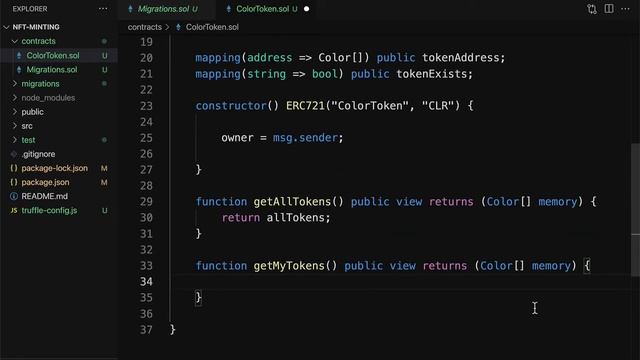The height and width of the screenshot is (360, 640).
Task: Click the EXPLORER panel title
Action: point(30,9)
